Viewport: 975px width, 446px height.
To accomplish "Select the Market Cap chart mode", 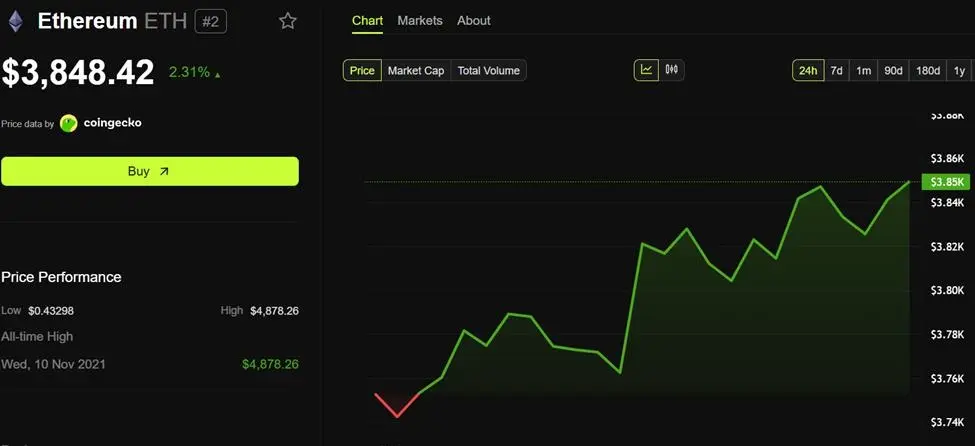I will click(x=416, y=70).
